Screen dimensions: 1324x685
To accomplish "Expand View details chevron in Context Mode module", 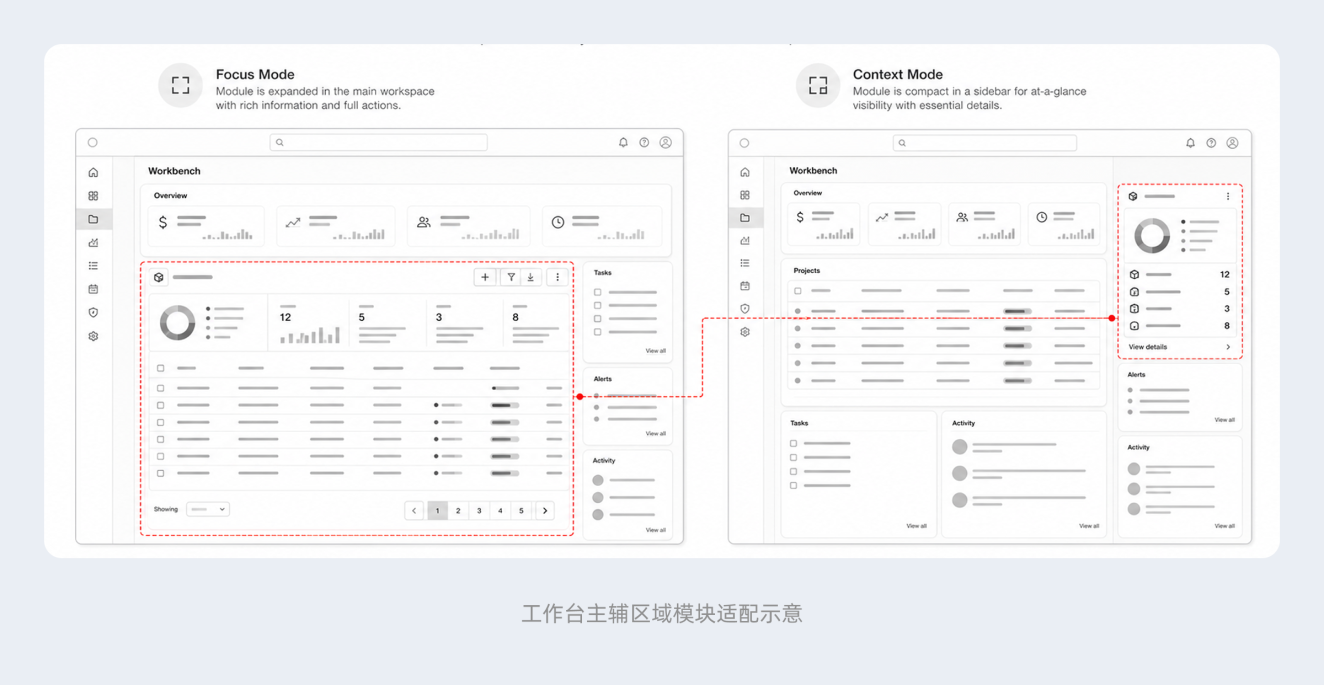I will click(x=1228, y=347).
